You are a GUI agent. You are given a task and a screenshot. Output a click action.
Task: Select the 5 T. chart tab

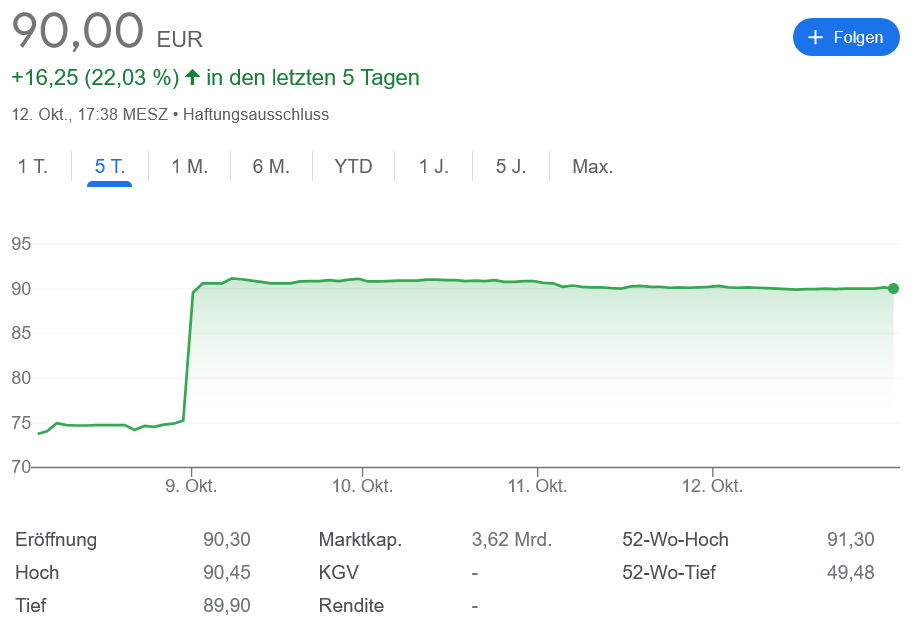[110, 167]
